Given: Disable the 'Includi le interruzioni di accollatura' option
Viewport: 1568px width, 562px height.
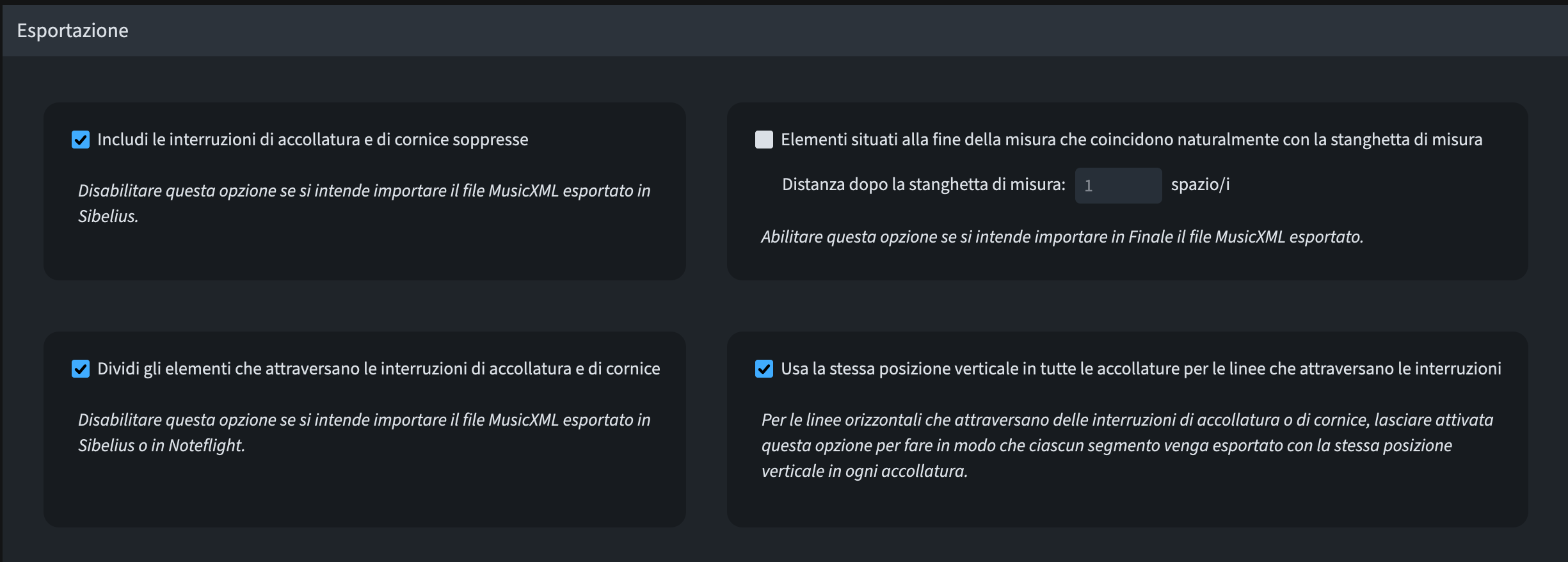Looking at the screenshot, I should [x=79, y=140].
